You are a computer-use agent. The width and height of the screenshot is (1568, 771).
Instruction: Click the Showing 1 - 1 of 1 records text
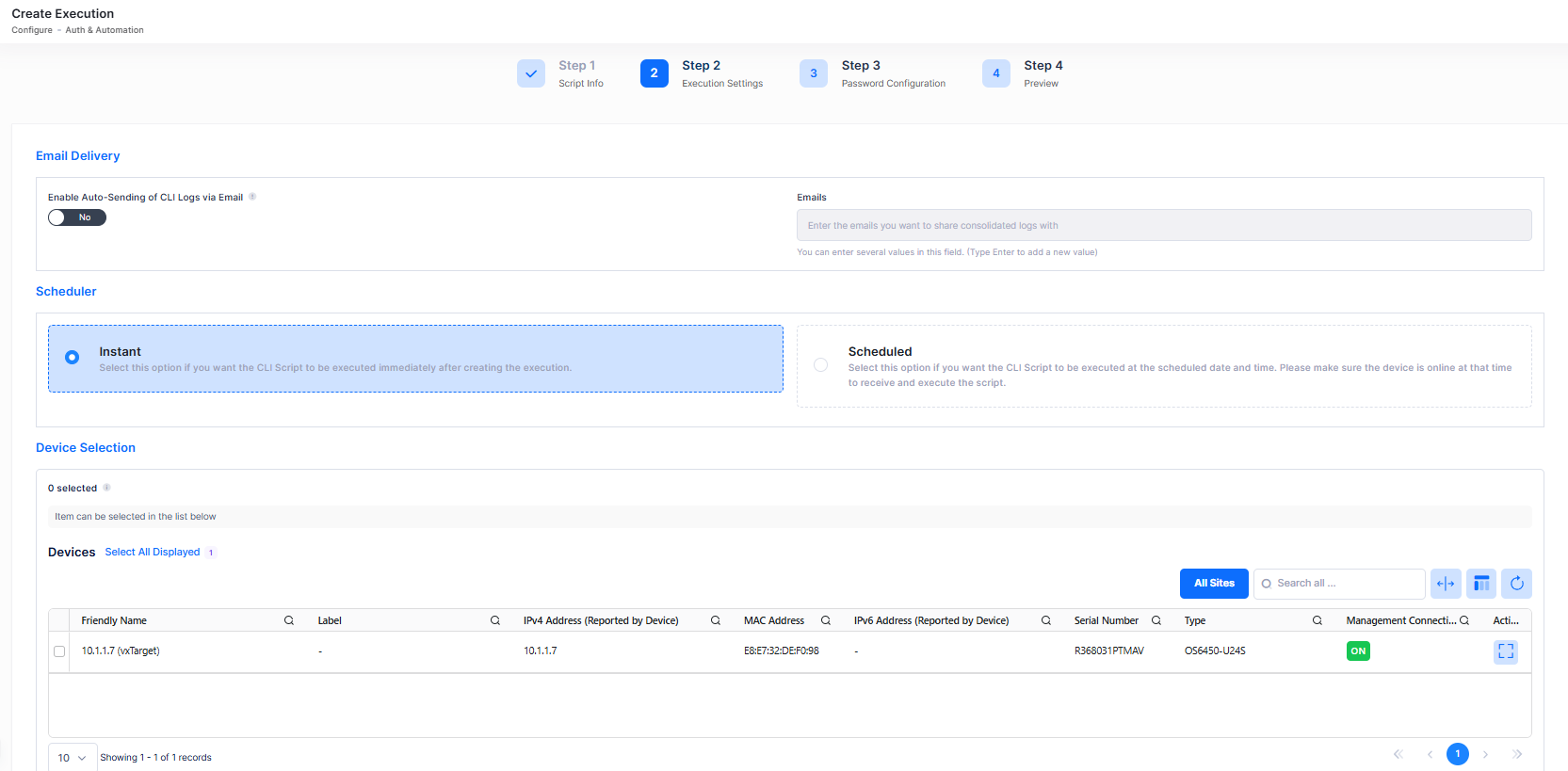[155, 757]
